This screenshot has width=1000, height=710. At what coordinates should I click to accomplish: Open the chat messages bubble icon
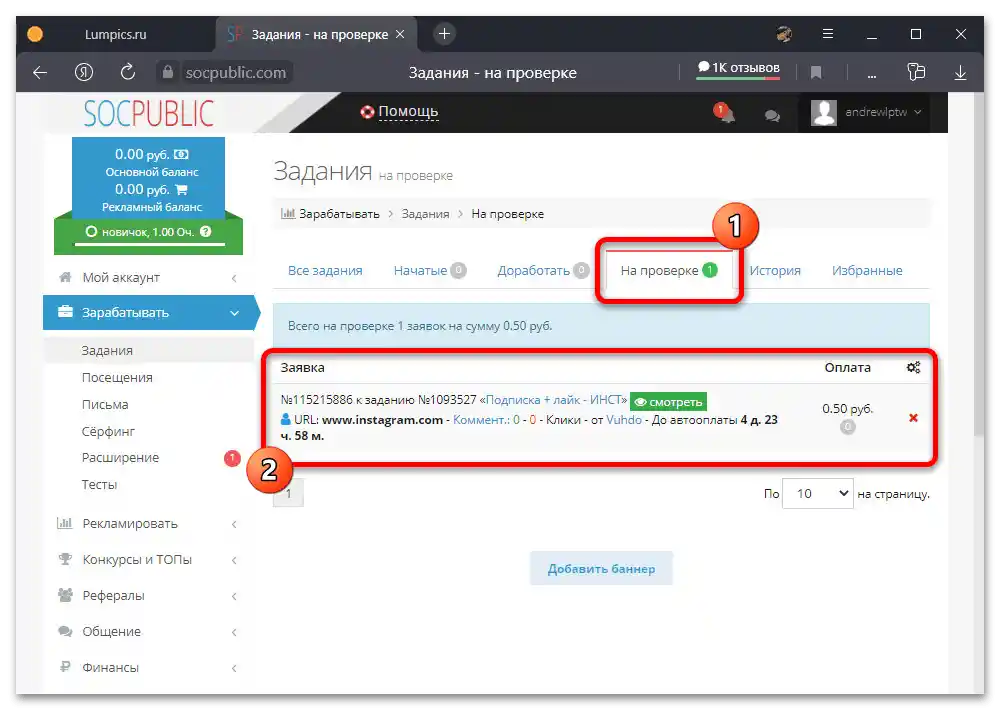(x=772, y=116)
